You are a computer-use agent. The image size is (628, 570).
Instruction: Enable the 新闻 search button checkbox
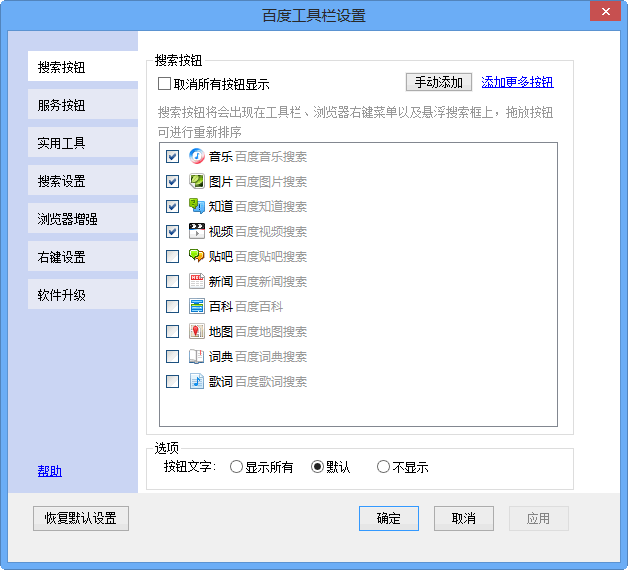click(173, 282)
